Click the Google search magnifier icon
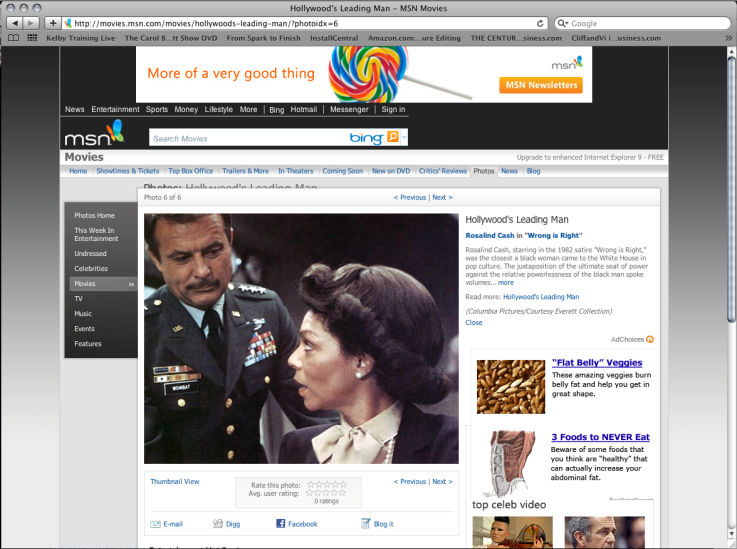Image resolution: width=737 pixels, height=549 pixels. click(x=563, y=23)
